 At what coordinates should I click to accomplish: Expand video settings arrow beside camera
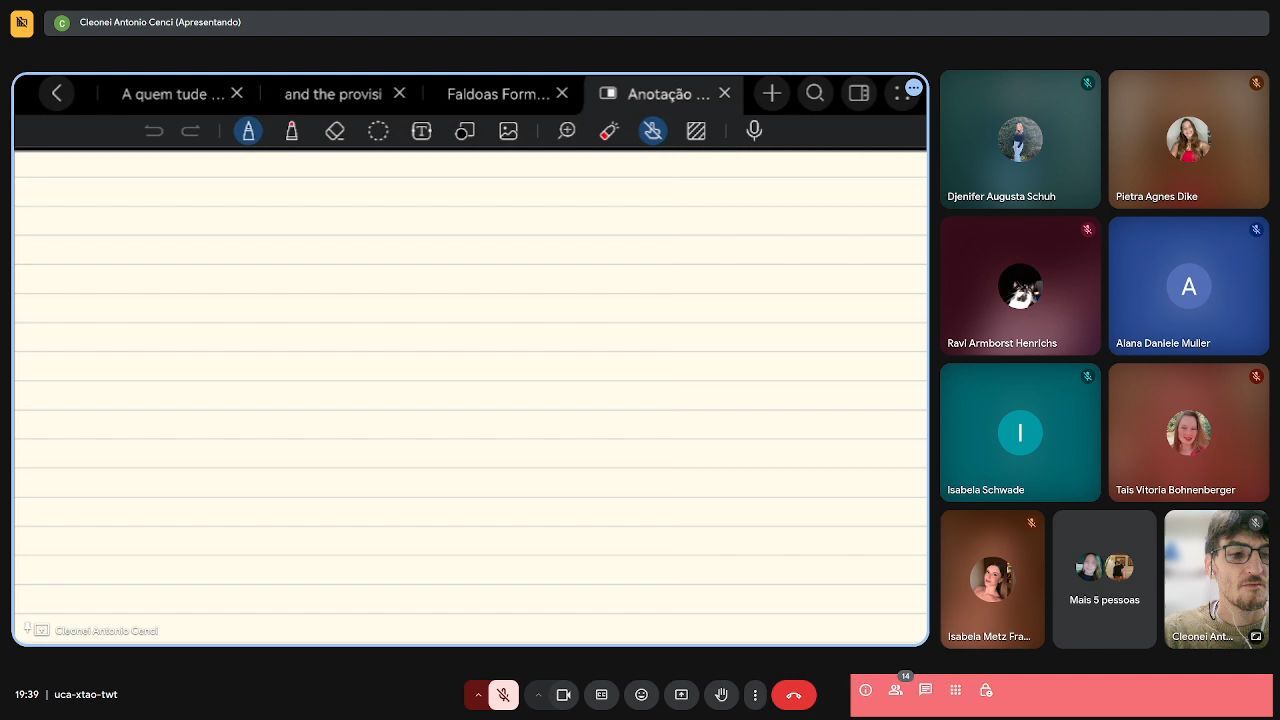pyautogui.click(x=538, y=695)
